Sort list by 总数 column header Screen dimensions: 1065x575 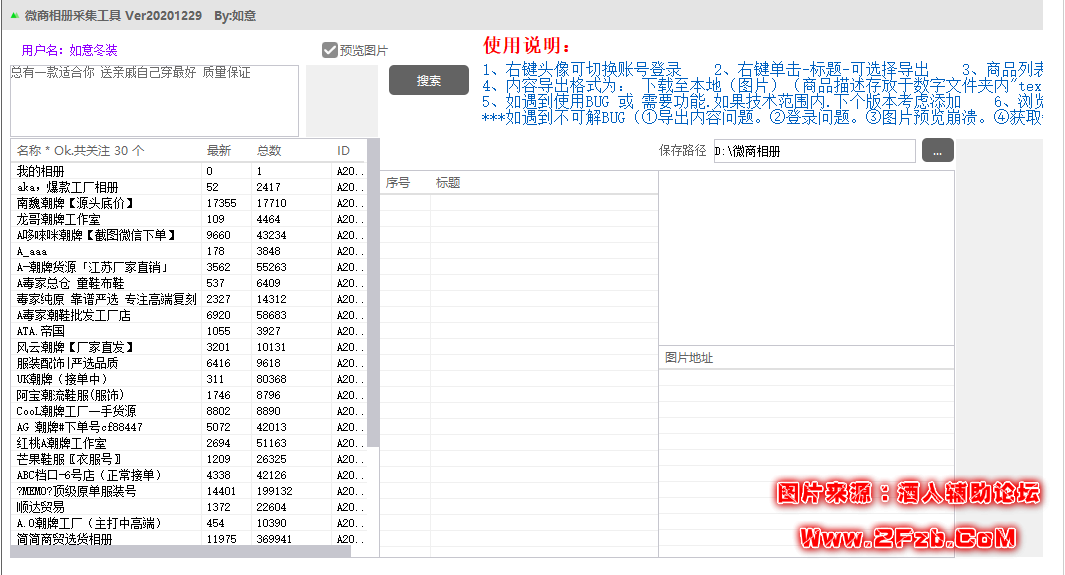269,151
